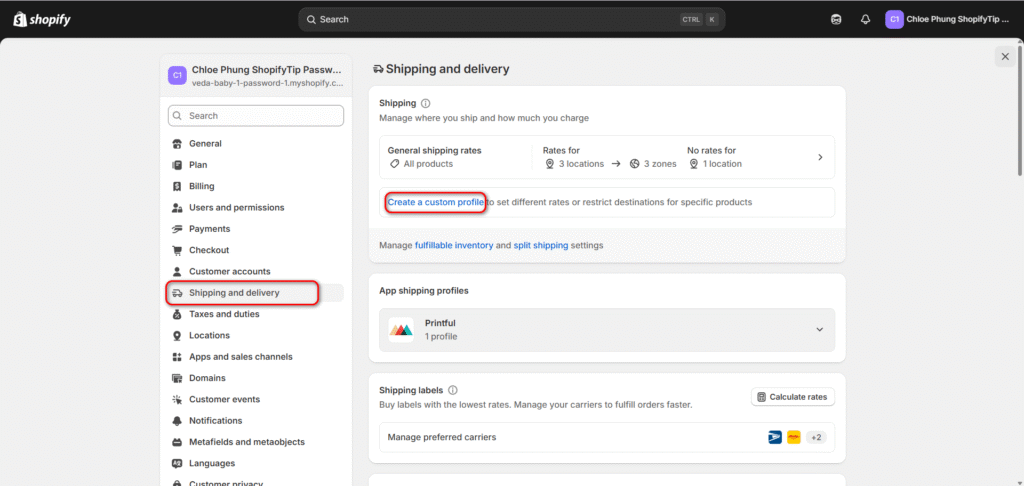Expand the Printful shipping profiles chevron
Viewport: 1024px width, 486px height.
point(820,330)
